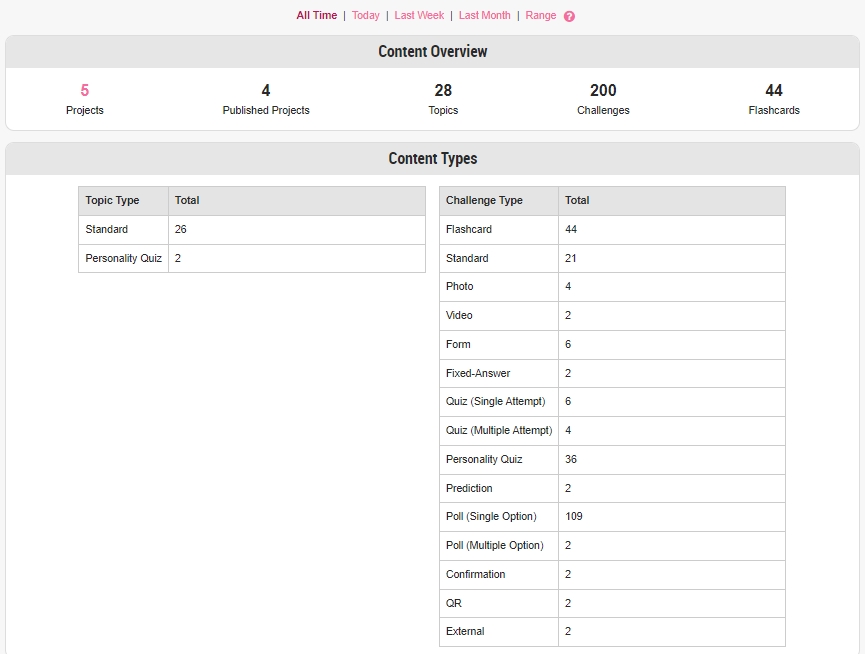Select the Prediction challenge type row

[612, 489]
